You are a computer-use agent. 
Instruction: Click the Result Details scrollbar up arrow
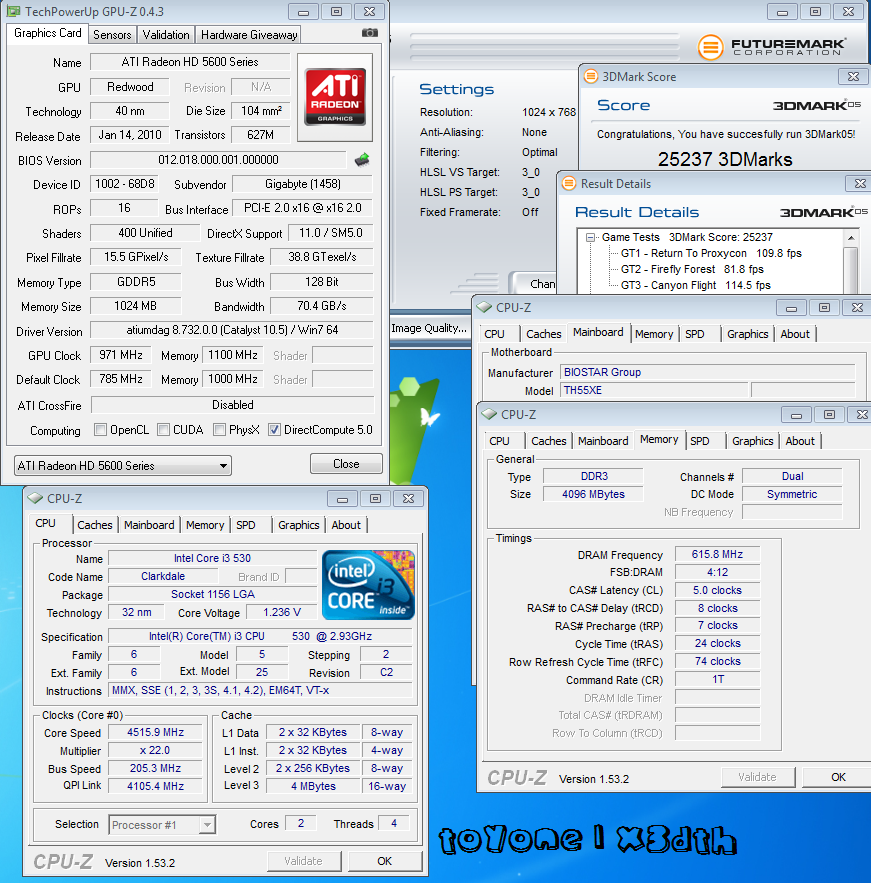(x=851, y=238)
